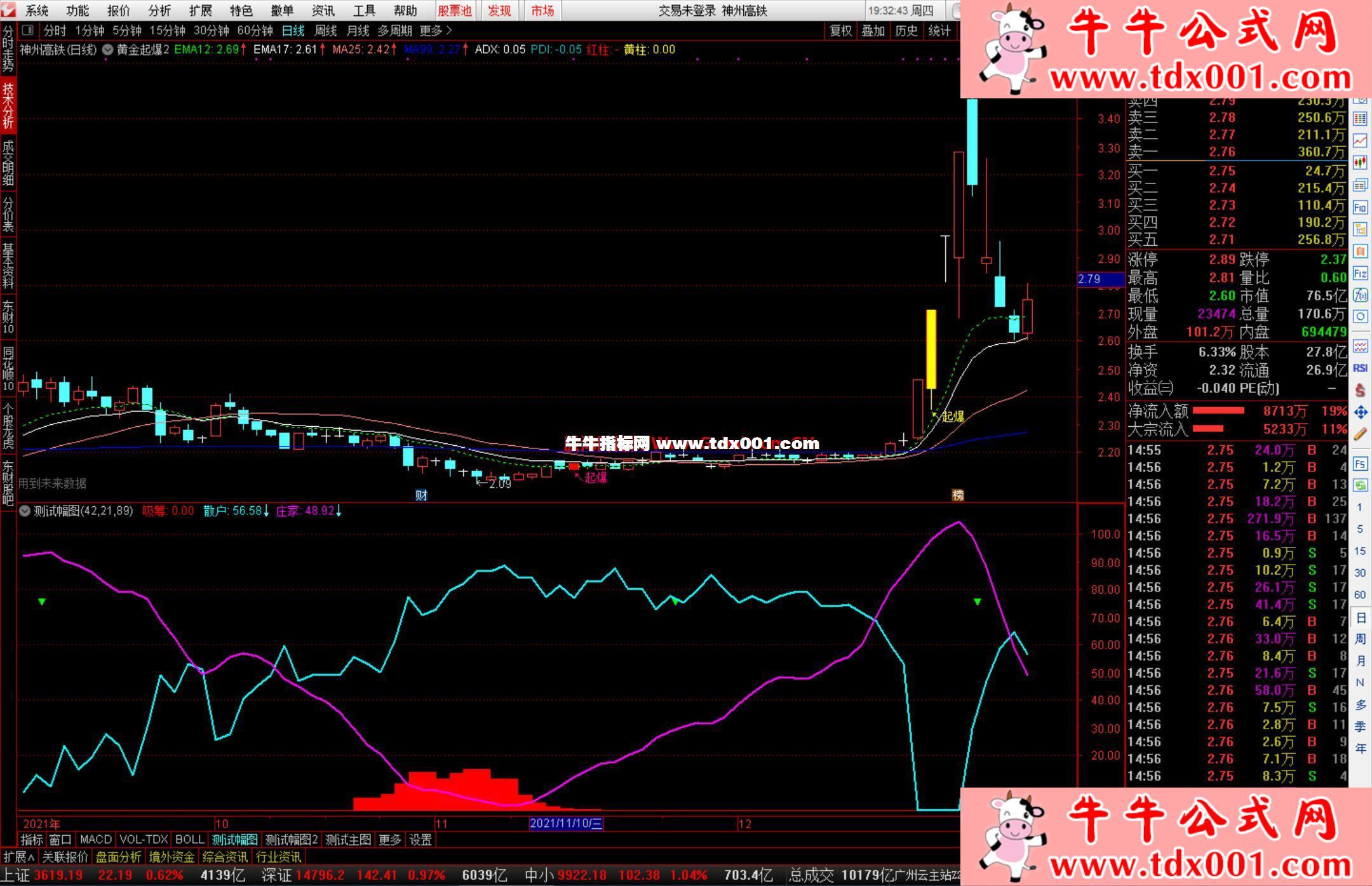
Task: Click the 复权 button
Action: click(x=840, y=30)
